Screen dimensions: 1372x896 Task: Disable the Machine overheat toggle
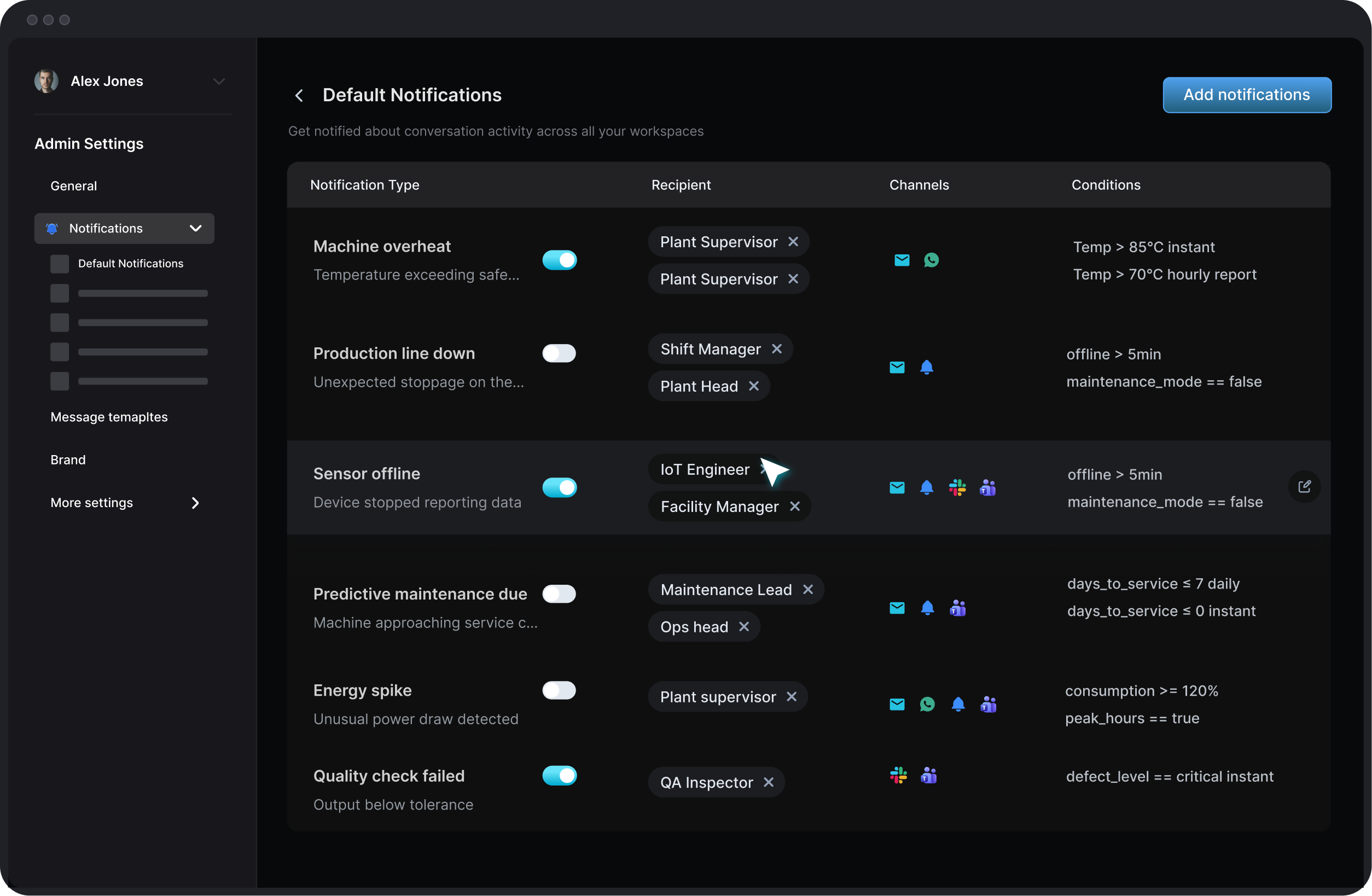pyautogui.click(x=559, y=260)
